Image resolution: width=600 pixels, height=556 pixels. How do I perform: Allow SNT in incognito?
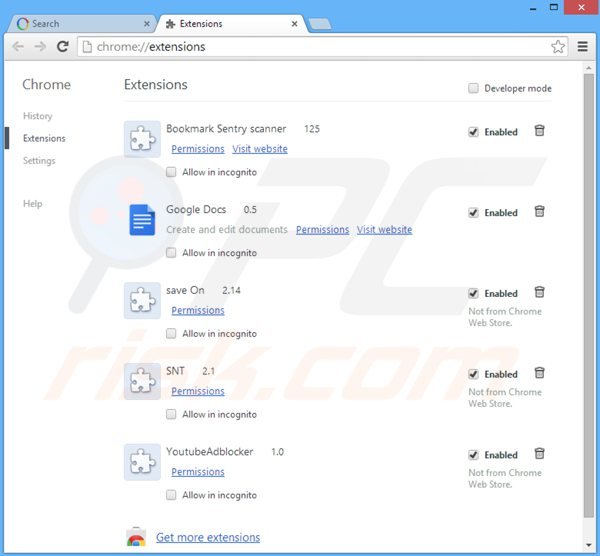172,414
